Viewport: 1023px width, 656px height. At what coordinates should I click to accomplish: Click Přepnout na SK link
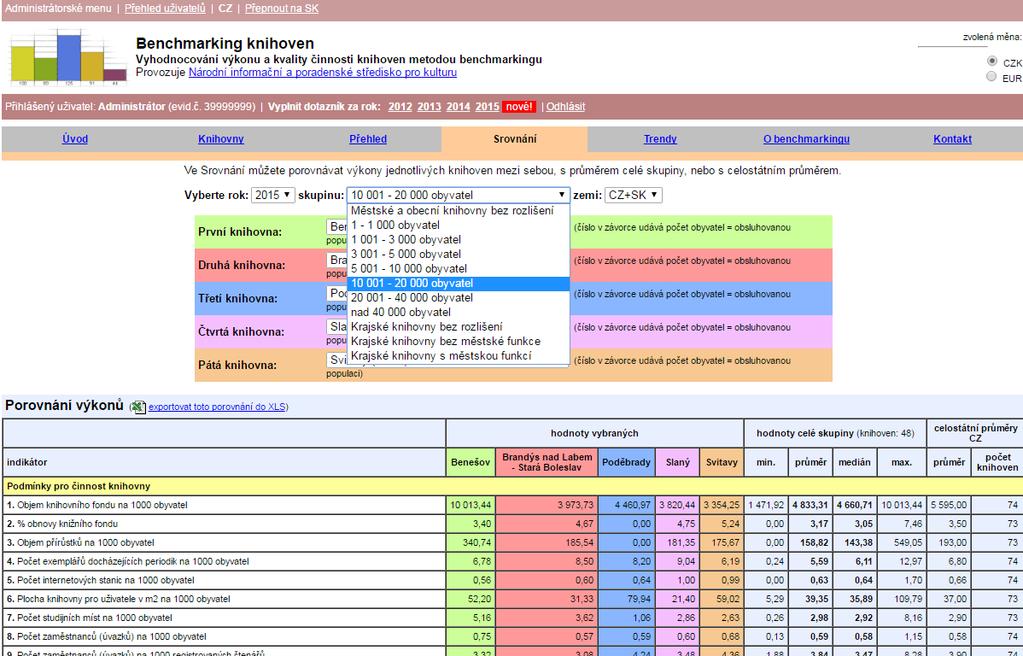pos(282,8)
